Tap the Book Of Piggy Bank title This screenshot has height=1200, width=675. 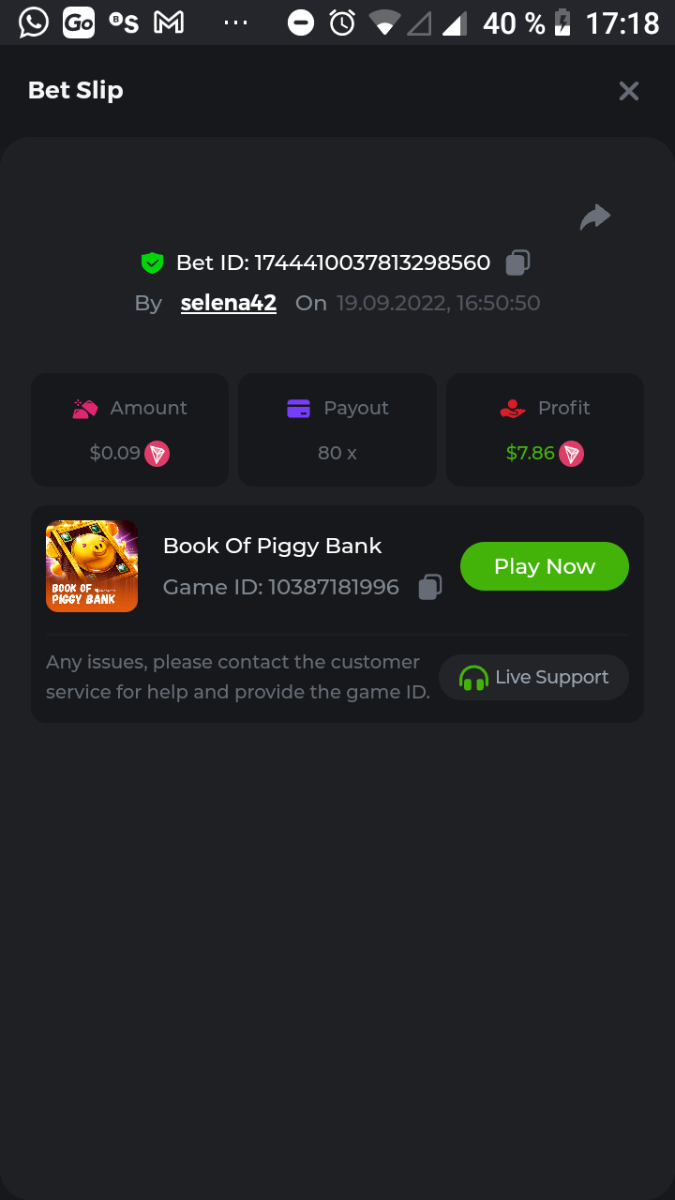click(x=272, y=546)
